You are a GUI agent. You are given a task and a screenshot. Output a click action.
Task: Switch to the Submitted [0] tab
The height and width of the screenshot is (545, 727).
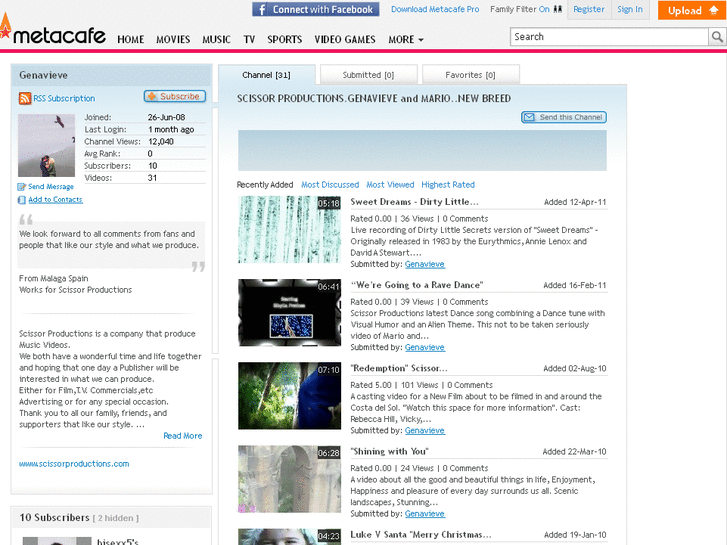368,75
